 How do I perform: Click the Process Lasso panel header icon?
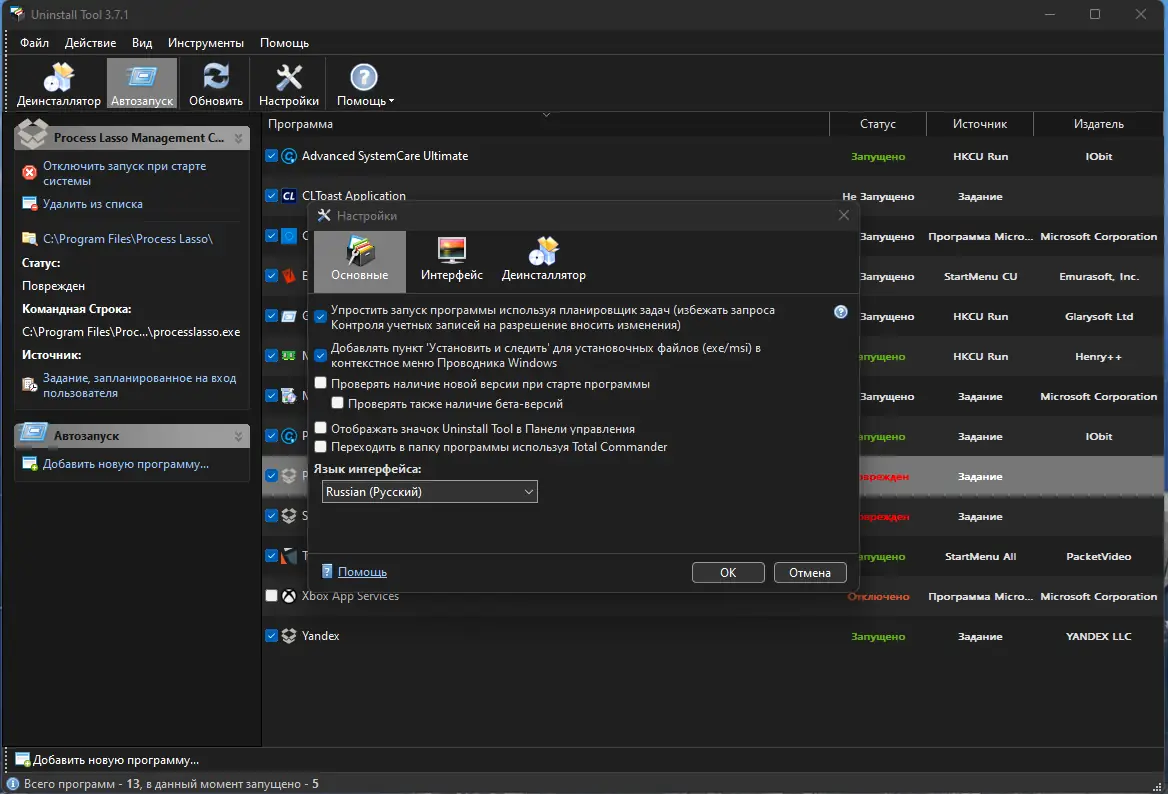[33, 134]
